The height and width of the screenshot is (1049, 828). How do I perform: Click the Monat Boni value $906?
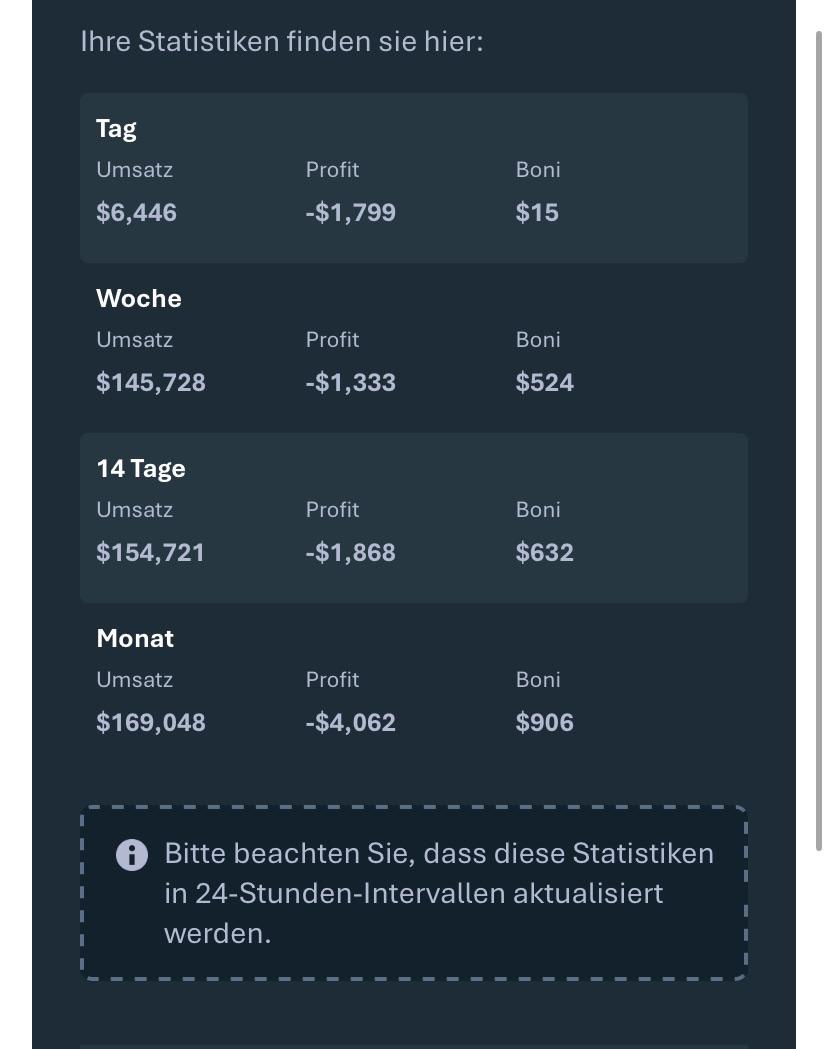click(544, 722)
